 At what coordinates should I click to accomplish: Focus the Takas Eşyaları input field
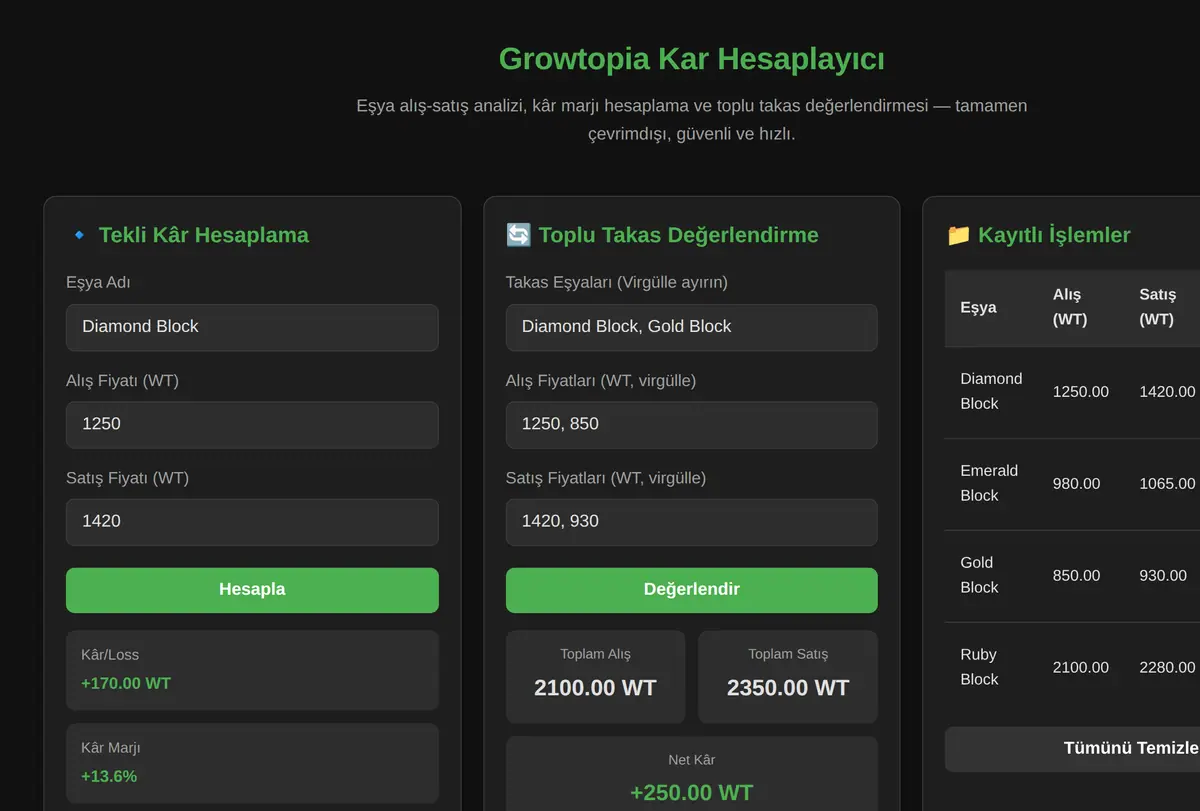coord(692,327)
